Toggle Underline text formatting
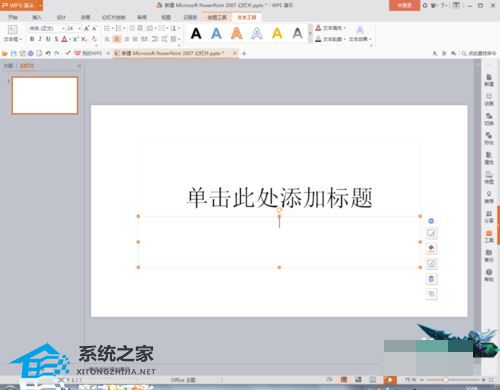The height and width of the screenshot is (390, 500). click(x=48, y=39)
